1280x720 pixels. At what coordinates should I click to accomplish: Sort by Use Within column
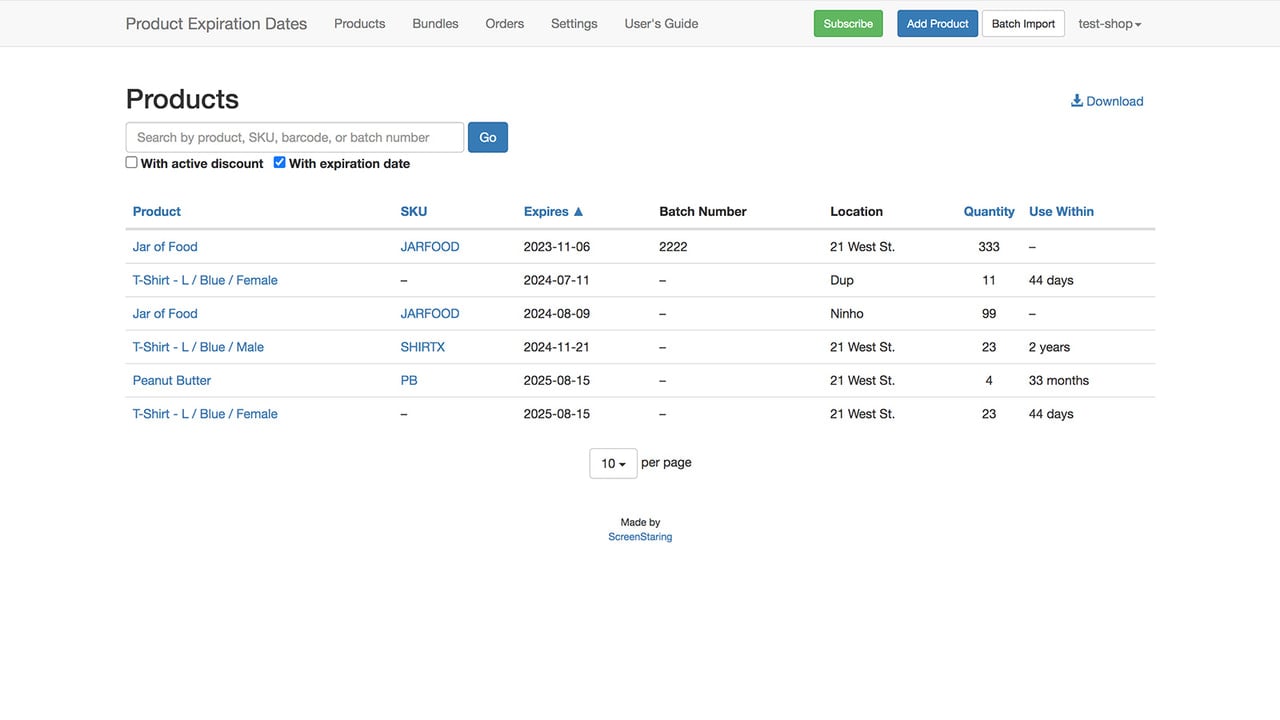[x=1061, y=211]
